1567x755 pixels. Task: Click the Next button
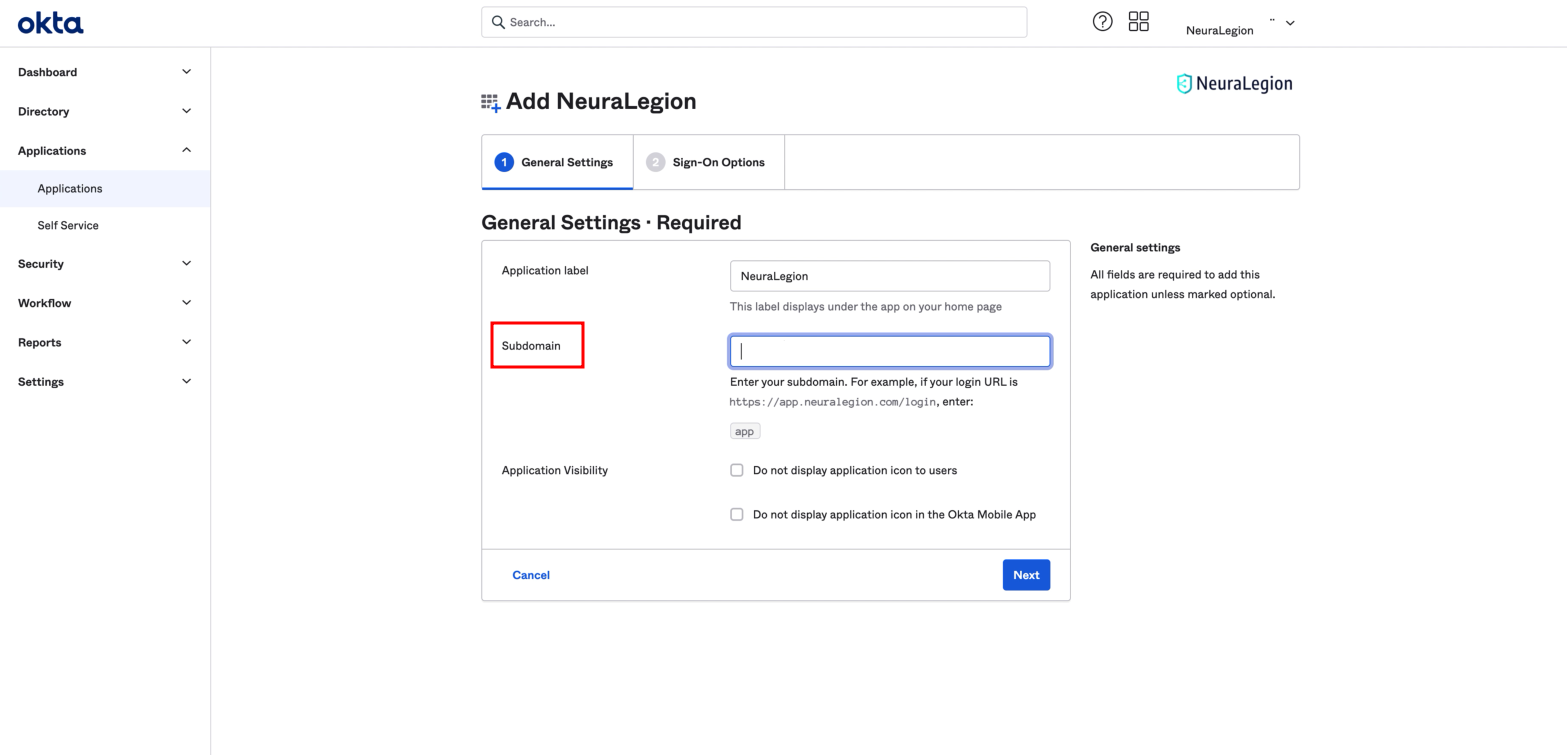[x=1026, y=575]
